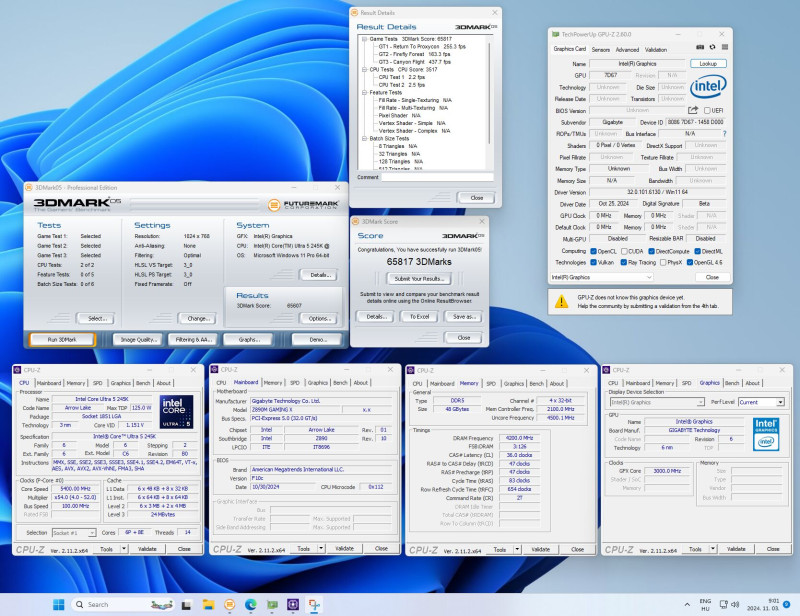Viewport: 800px width, 616px height.
Task: Collapse the Game Tests tree node
Action: pos(364,39)
